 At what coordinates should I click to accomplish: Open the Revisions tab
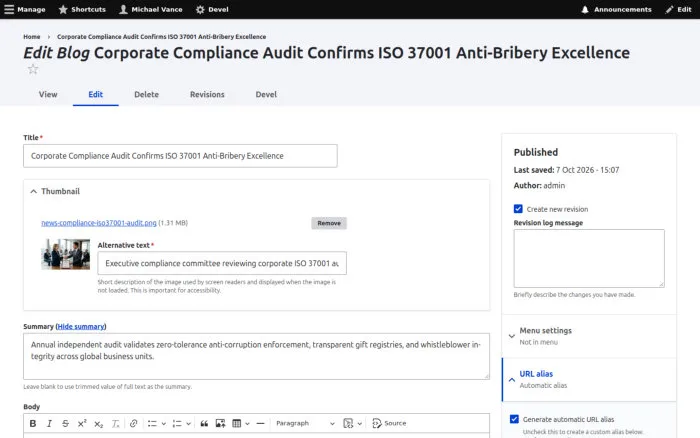[207, 95]
